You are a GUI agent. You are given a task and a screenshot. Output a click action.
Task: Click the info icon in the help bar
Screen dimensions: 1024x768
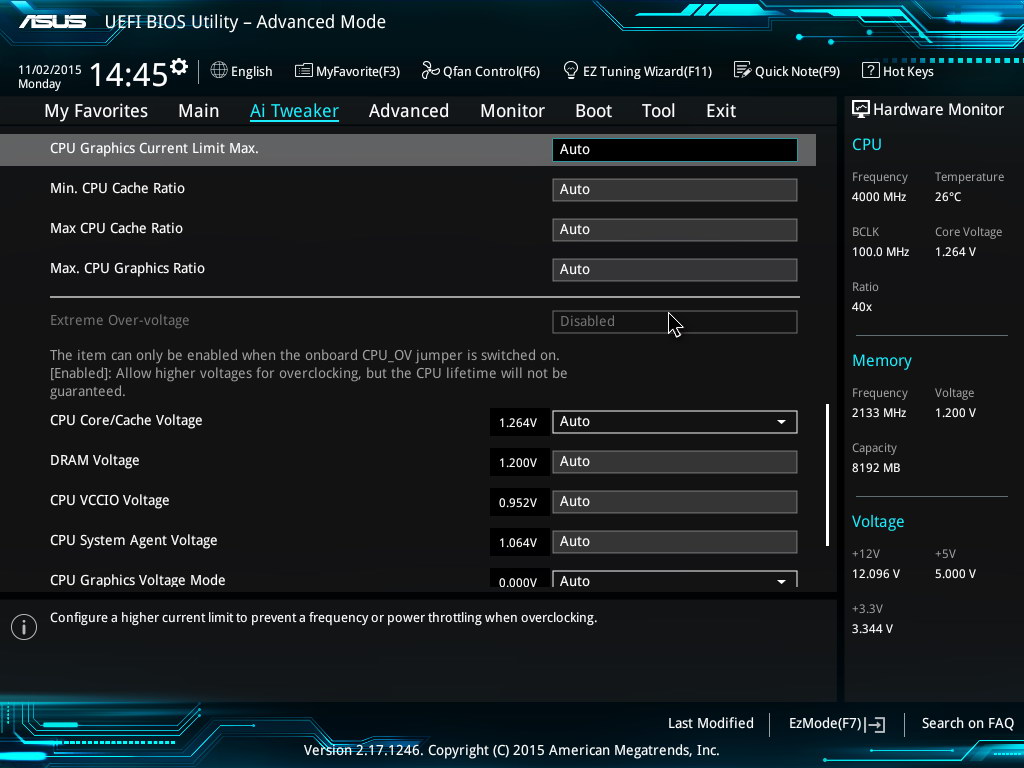click(x=23, y=626)
